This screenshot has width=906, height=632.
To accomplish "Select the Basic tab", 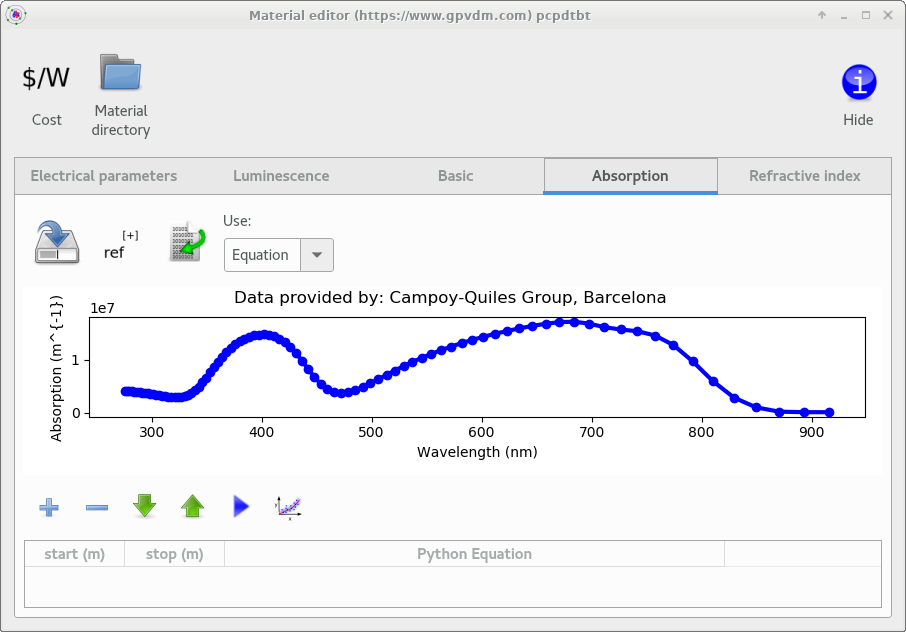I will [x=456, y=176].
